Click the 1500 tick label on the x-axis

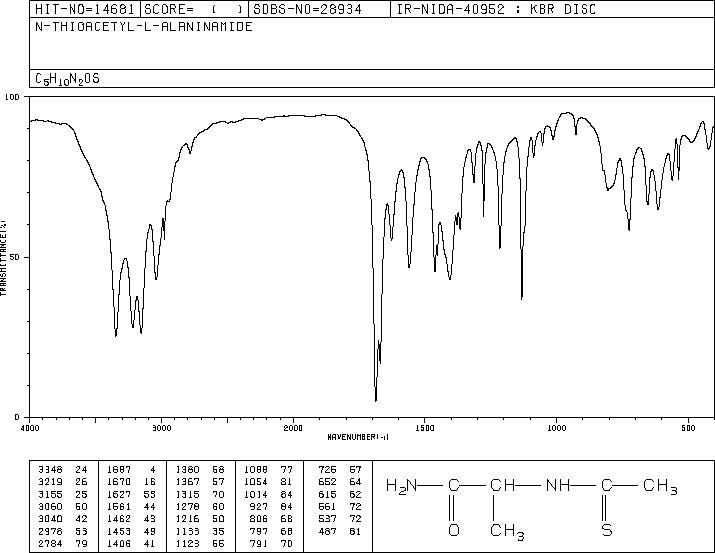424,427
